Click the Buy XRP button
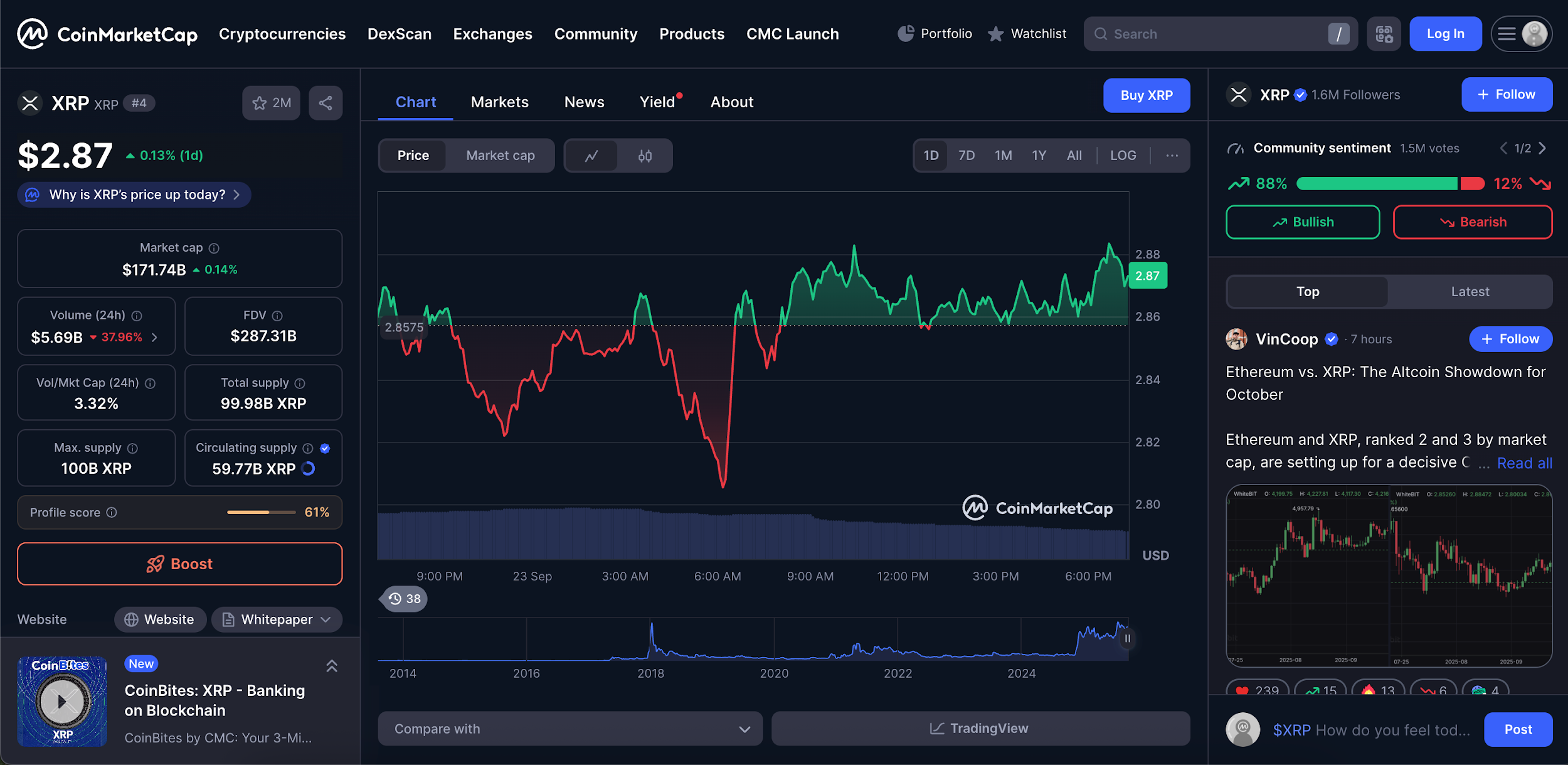 tap(1146, 95)
